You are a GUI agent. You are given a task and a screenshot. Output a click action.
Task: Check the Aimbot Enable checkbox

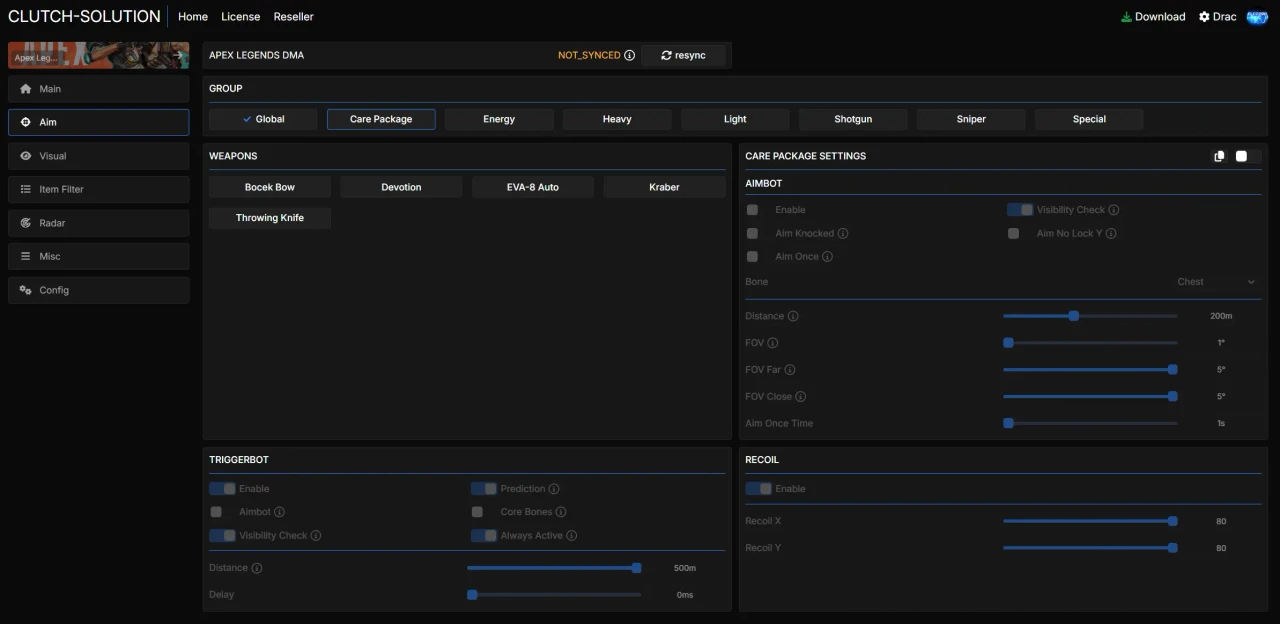click(752, 210)
